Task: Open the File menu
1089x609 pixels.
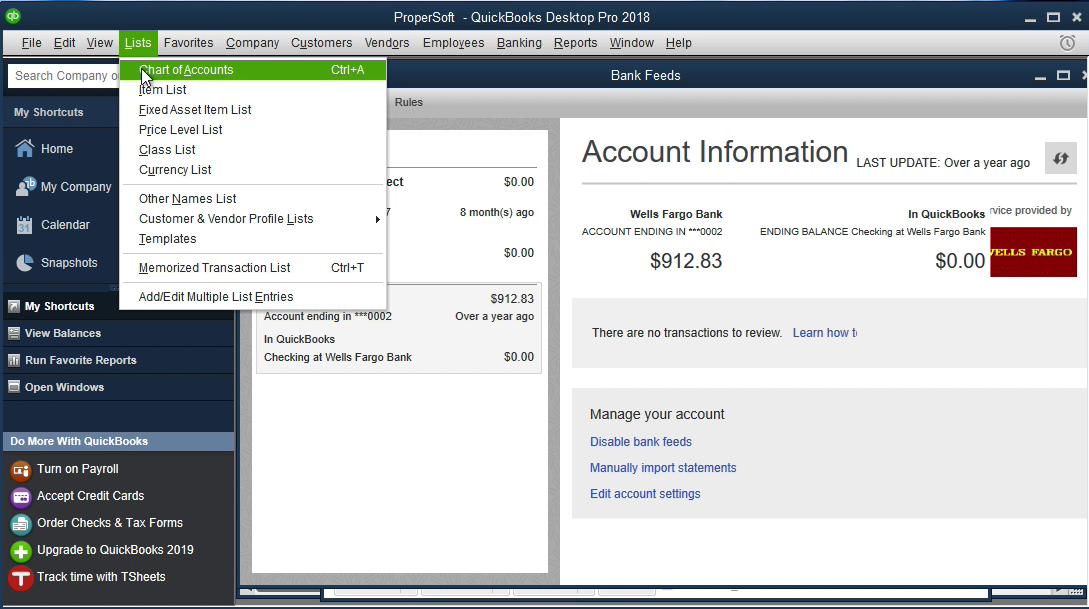Action: click(x=31, y=43)
